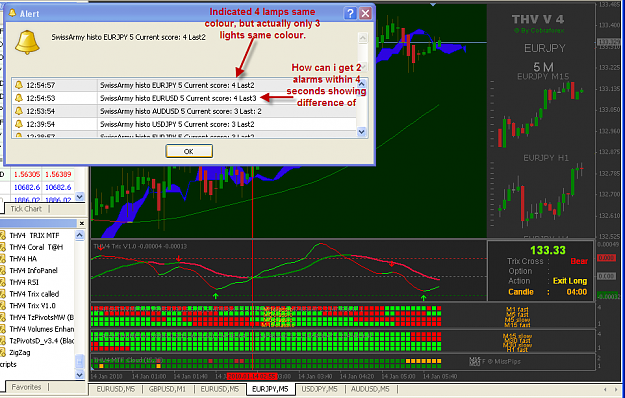Click down arrow of Market Watch scrollbar
The width and height of the screenshot is (625, 398).
(80, 196)
